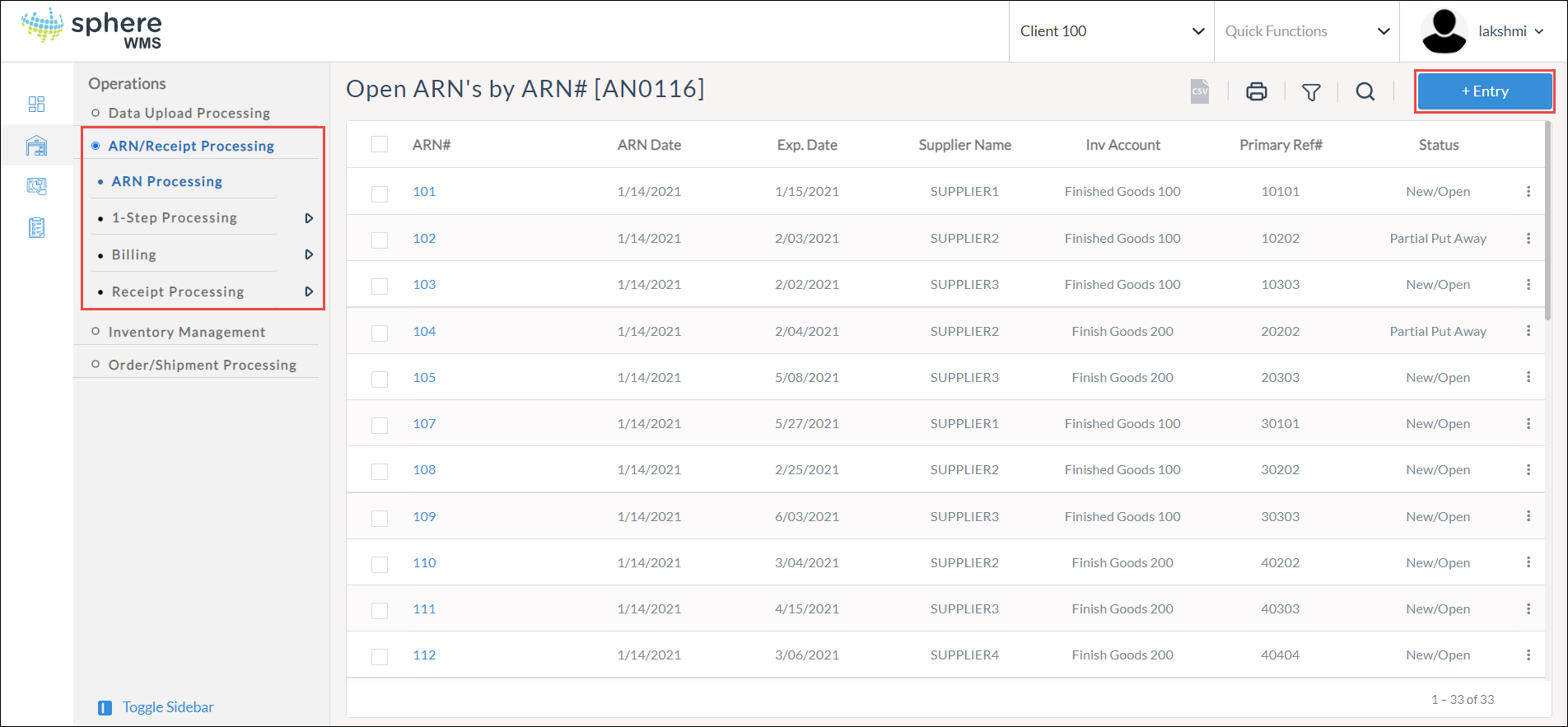Open row actions menu for ARN 110

[x=1528, y=562]
